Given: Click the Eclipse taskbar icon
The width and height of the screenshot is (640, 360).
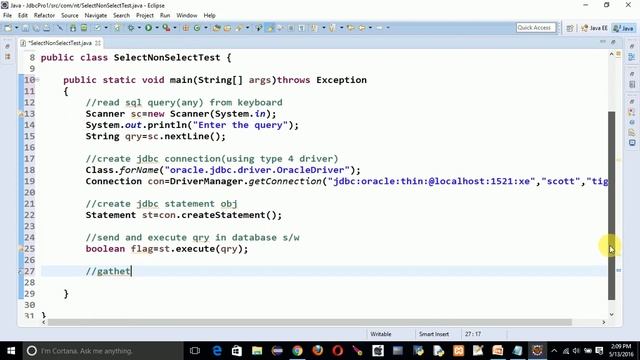Looking at the screenshot, I should click(538, 351).
